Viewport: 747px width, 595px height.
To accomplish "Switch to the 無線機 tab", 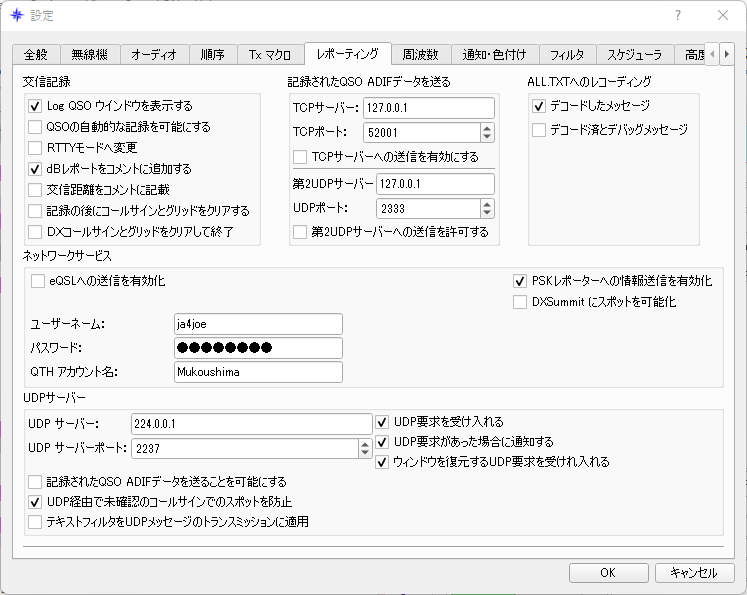I will [90, 55].
